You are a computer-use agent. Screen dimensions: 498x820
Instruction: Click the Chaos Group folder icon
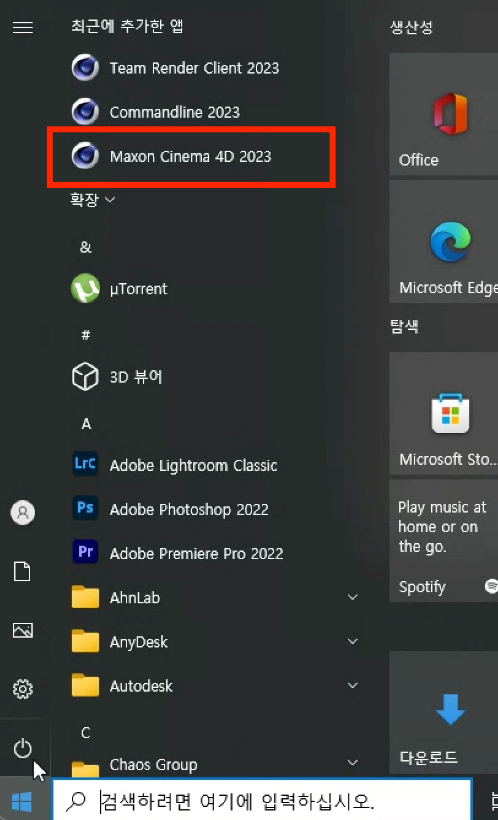(x=85, y=768)
